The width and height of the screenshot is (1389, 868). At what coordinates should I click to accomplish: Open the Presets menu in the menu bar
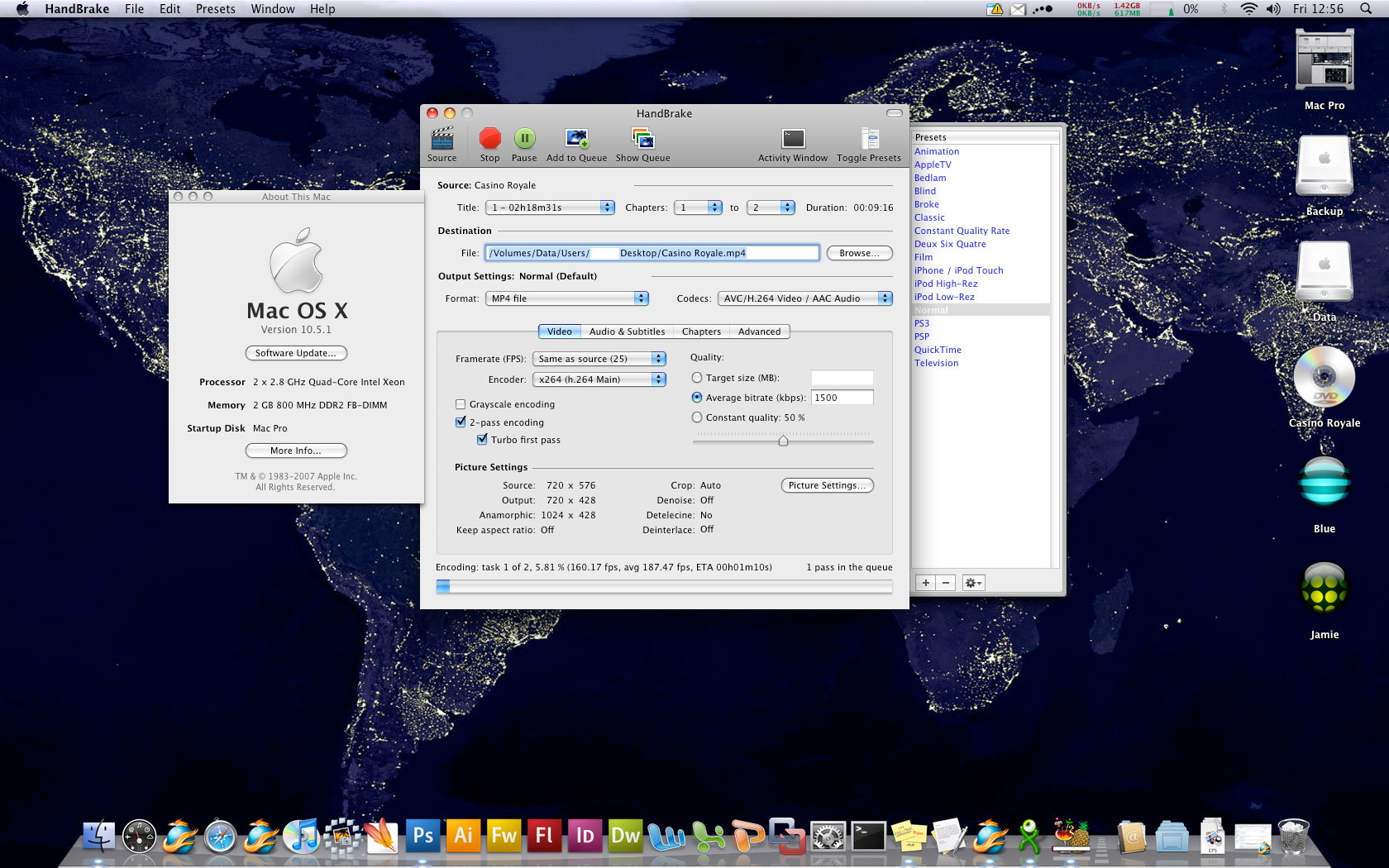[x=216, y=9]
